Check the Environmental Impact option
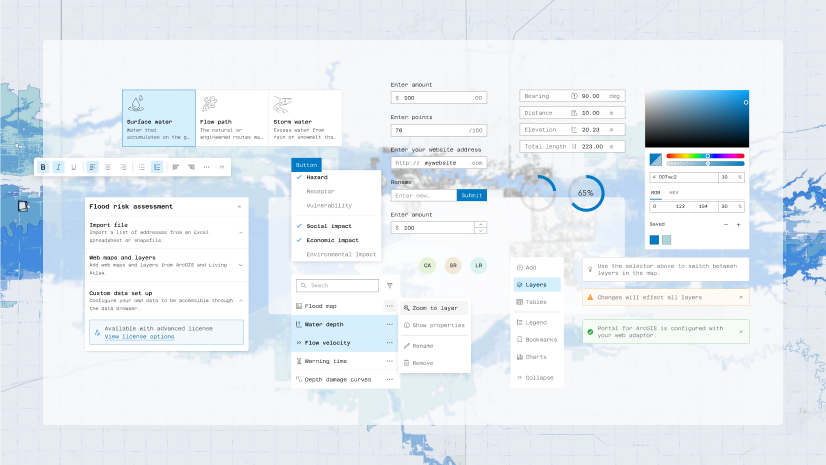The height and width of the screenshot is (465, 826). (336, 254)
